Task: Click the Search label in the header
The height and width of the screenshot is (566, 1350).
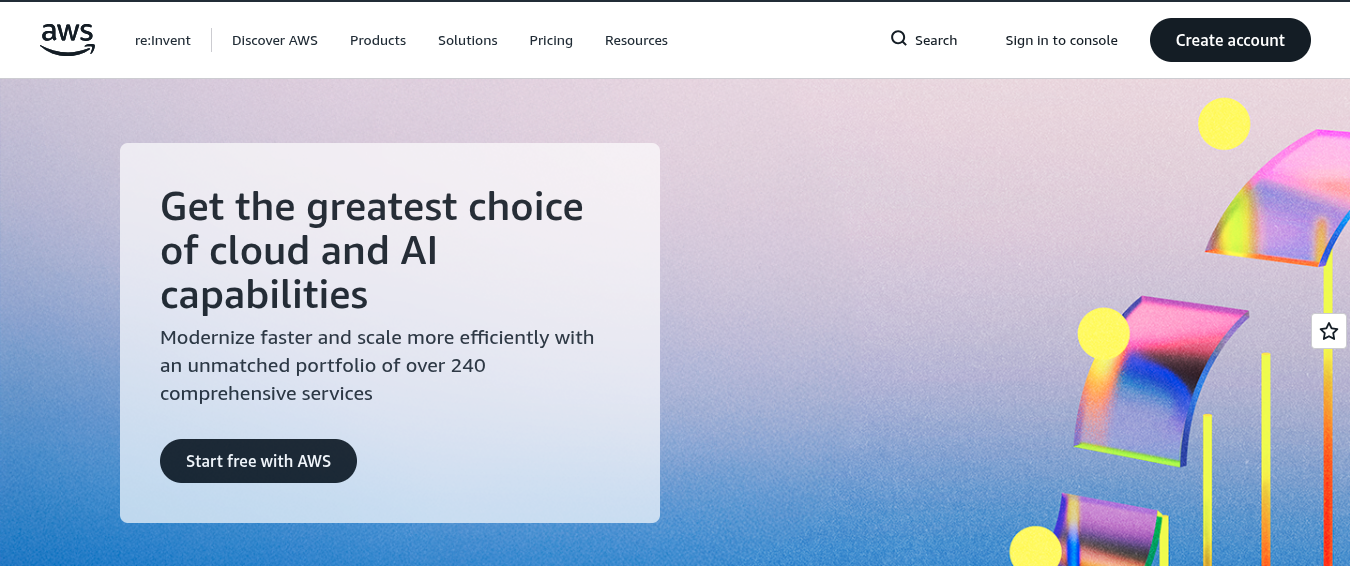Action: (x=936, y=41)
